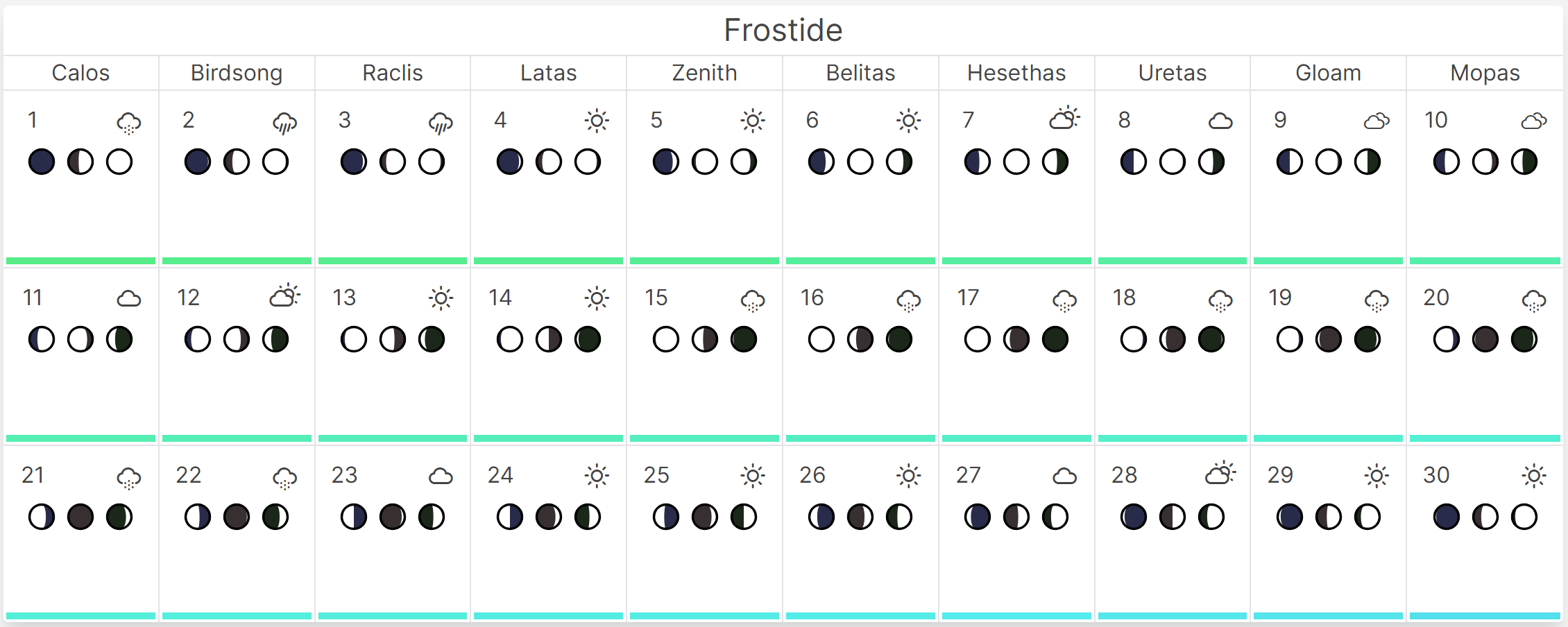Click the rain weather icon on day 2
The width and height of the screenshot is (1568, 627).
pos(284,123)
